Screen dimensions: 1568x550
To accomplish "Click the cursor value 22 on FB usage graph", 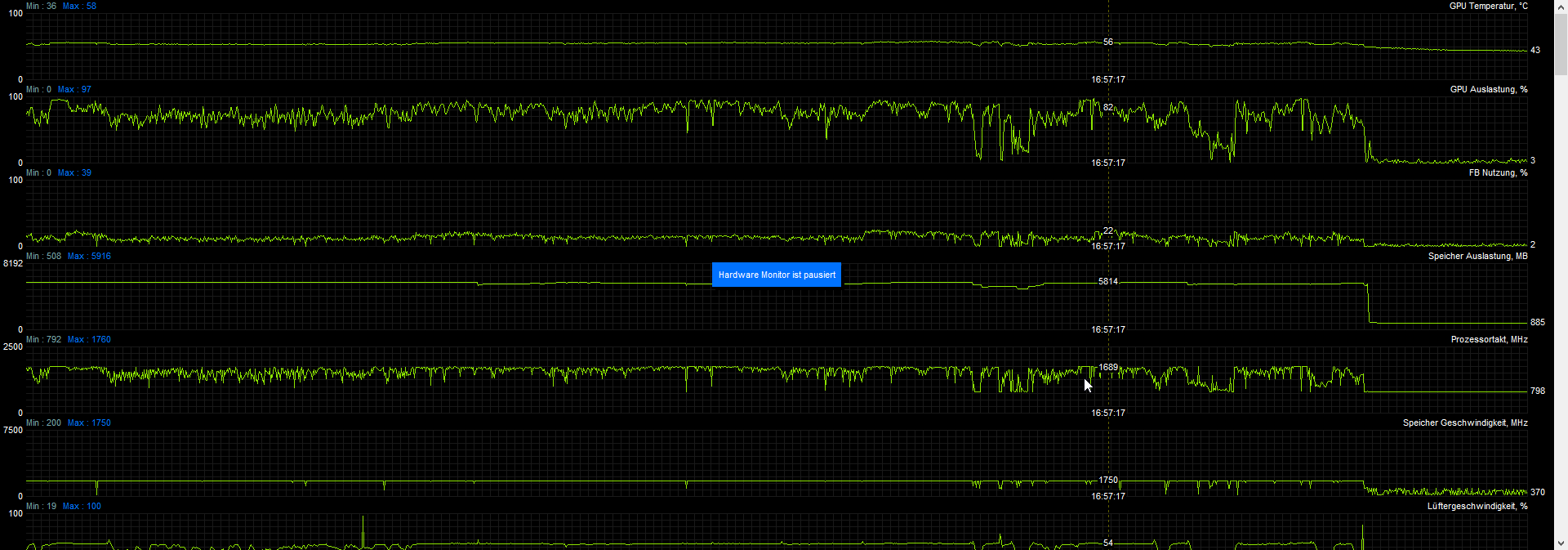I will click(x=1108, y=230).
